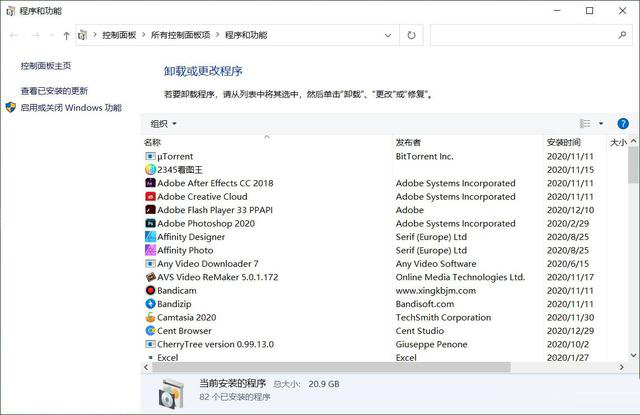Click 控制面板 in the address breadcrumb
Screen dimensions: 640x415
(121, 35)
